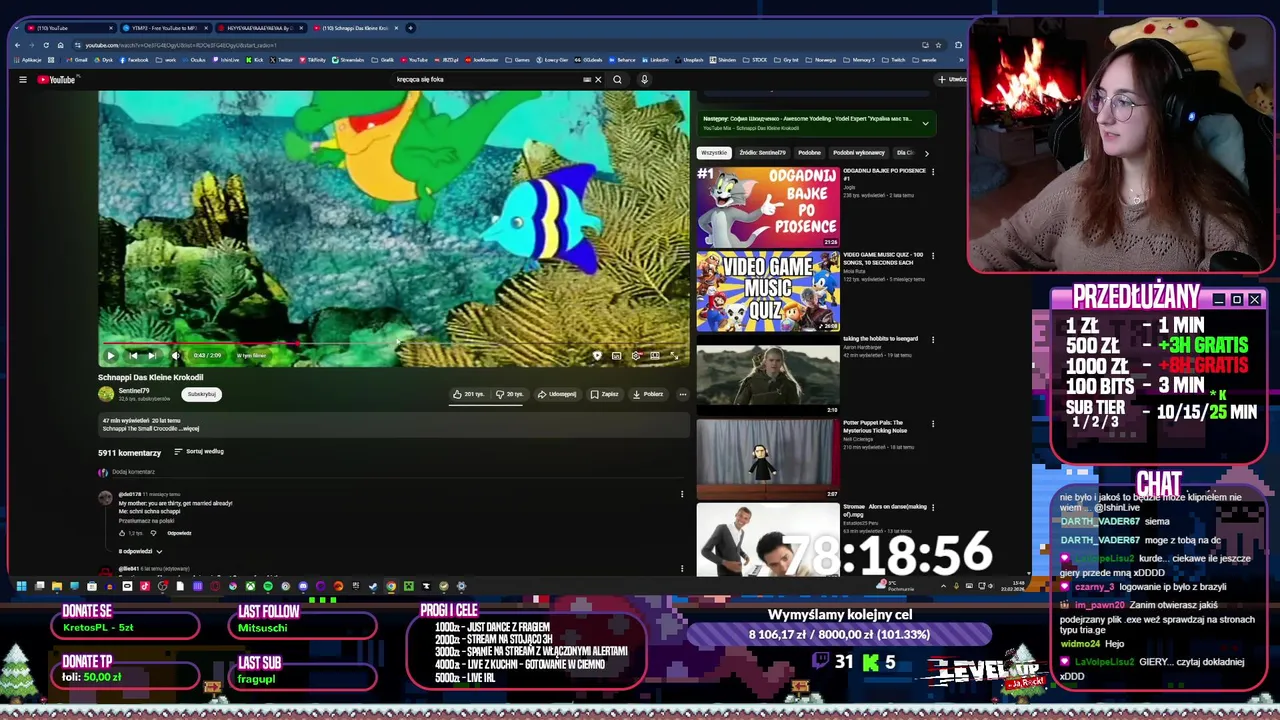The width and height of the screenshot is (1280, 720).
Task: Play the Schnappi video
Action: [x=111, y=355]
